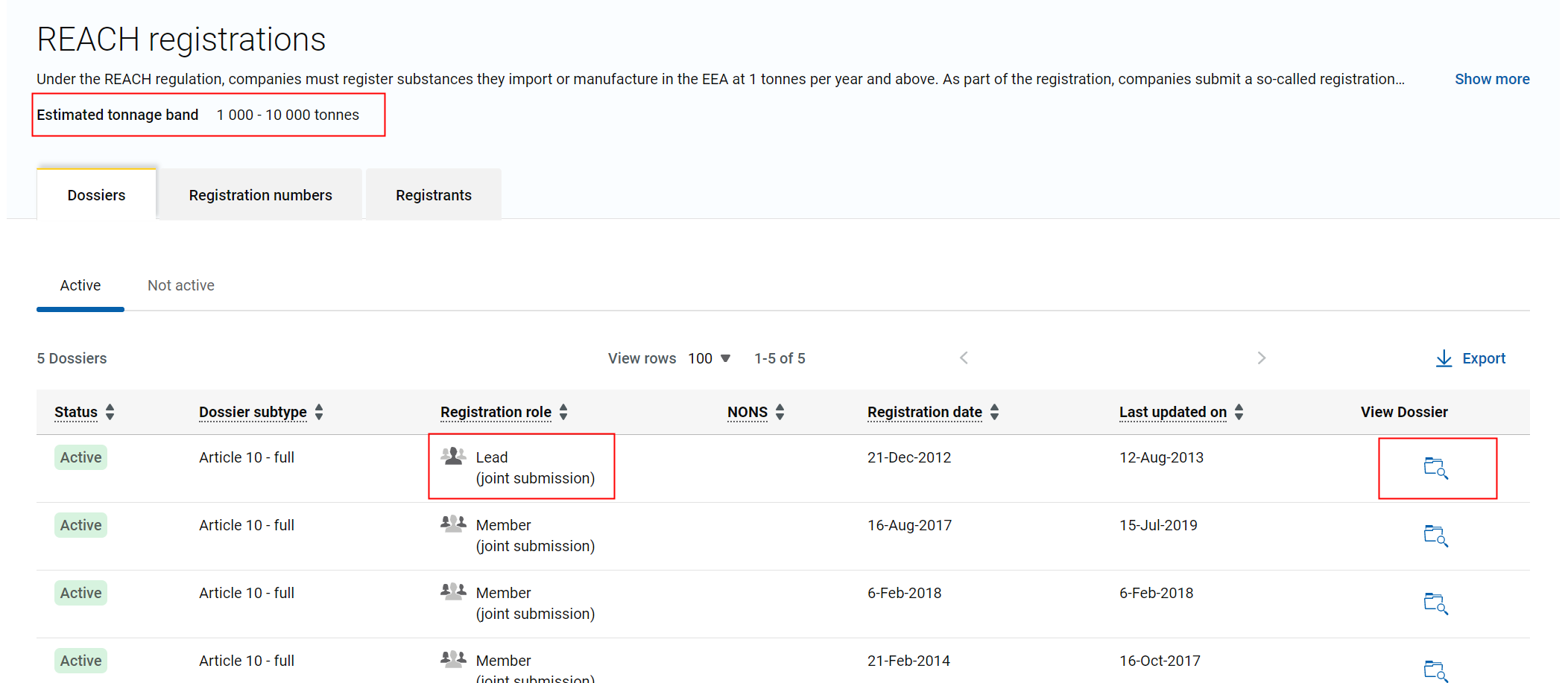Viewport: 1568px width, 683px height.
Task: Open dossier for 21-Dec-2012 Lead registration
Action: click(x=1435, y=468)
